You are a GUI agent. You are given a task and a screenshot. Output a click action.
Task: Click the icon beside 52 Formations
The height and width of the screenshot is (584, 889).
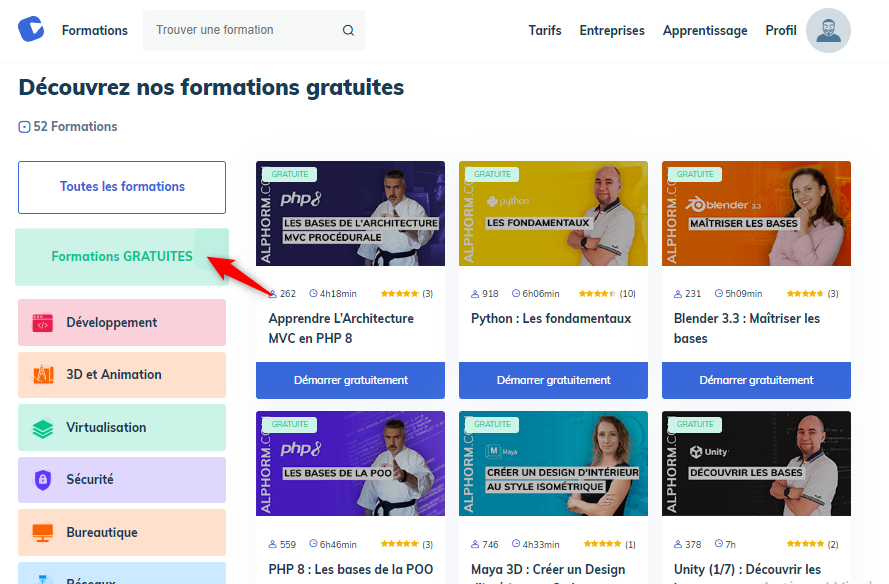[24, 127]
